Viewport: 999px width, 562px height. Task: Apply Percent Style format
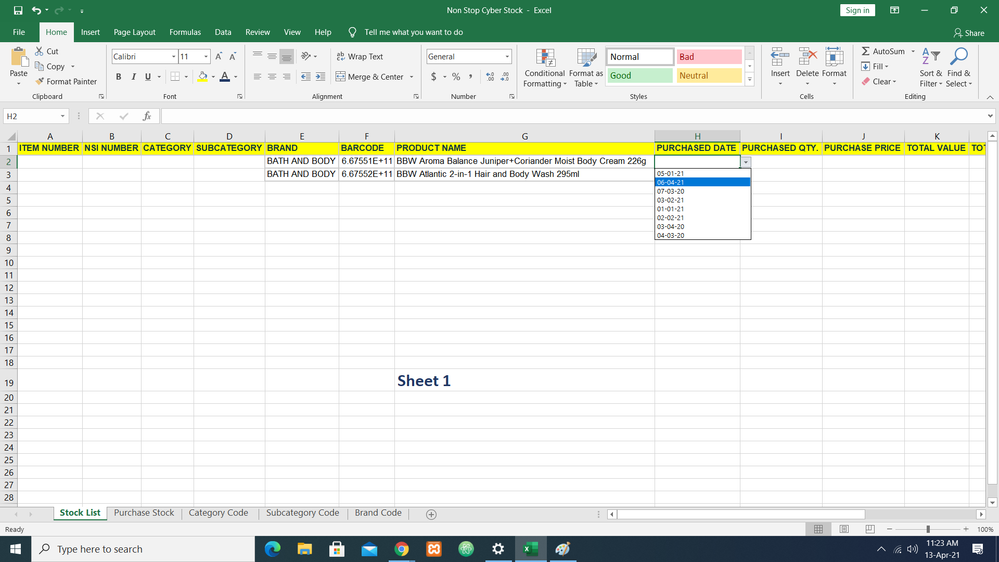pyautogui.click(x=456, y=76)
